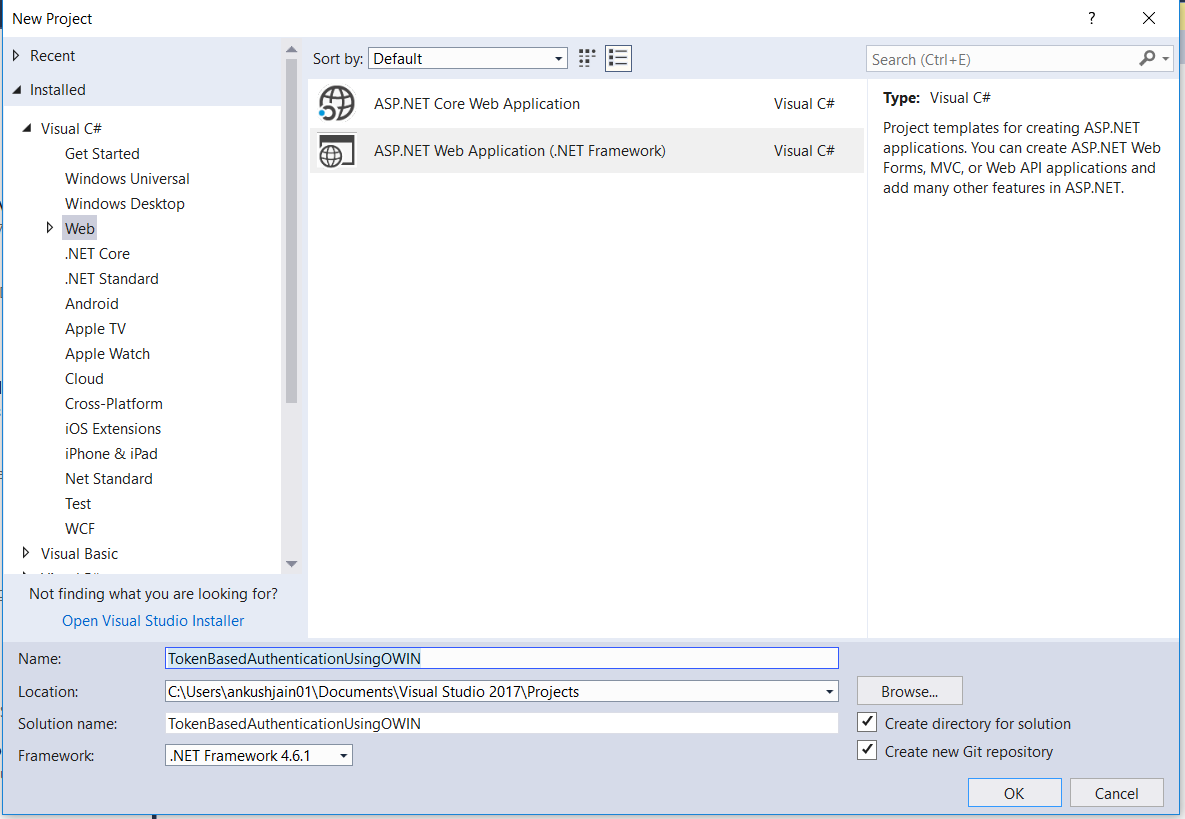
Task: Open the Location history dropdown arrow
Action: click(x=828, y=691)
